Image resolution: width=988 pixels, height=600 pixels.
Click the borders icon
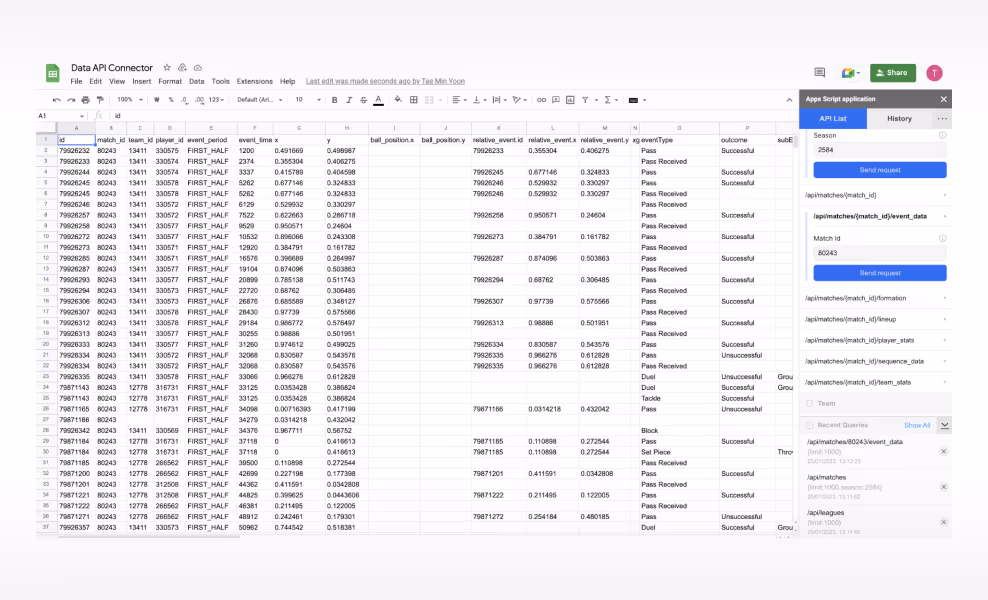(x=413, y=100)
